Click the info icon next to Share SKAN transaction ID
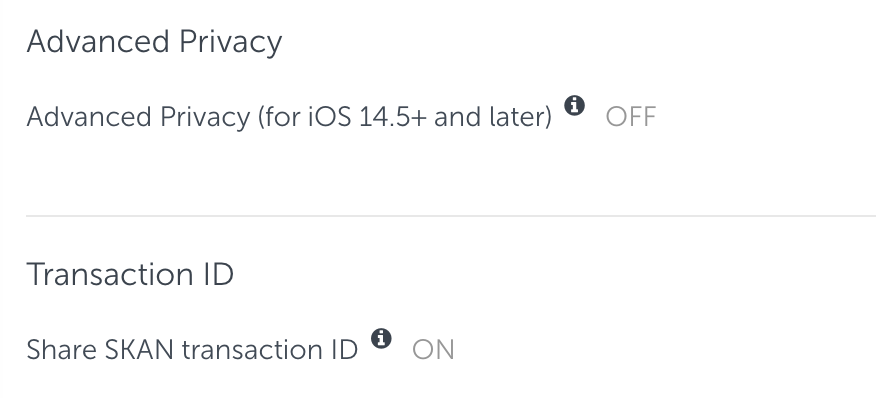Screen dimensions: 876x398 click(x=380, y=338)
